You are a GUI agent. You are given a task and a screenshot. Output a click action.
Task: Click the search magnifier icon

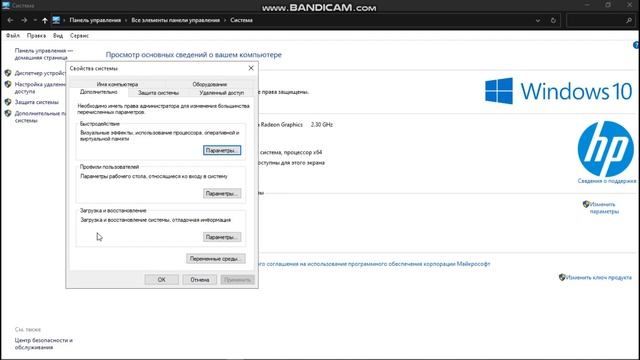pos(629,20)
